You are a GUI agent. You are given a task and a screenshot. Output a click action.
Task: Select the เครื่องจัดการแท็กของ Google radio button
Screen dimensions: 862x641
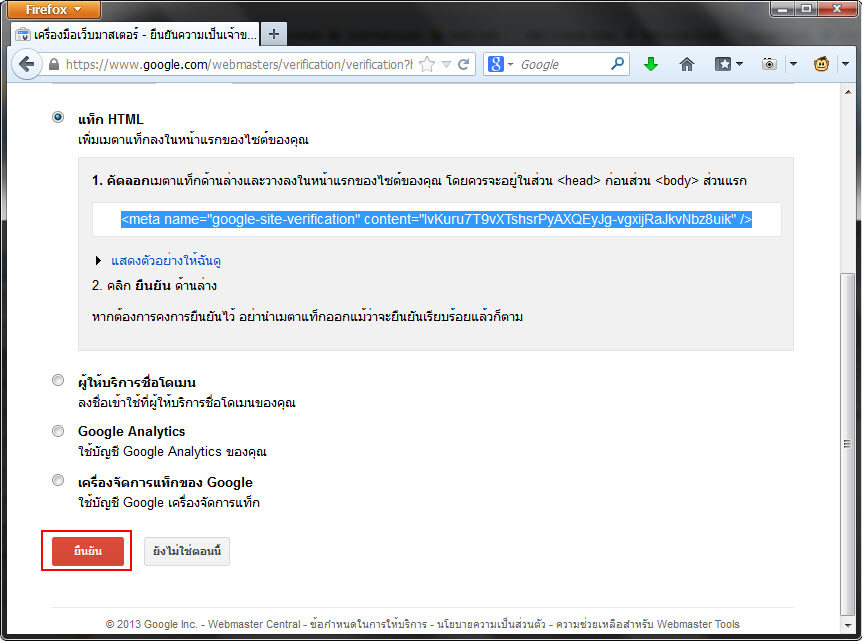click(x=58, y=480)
